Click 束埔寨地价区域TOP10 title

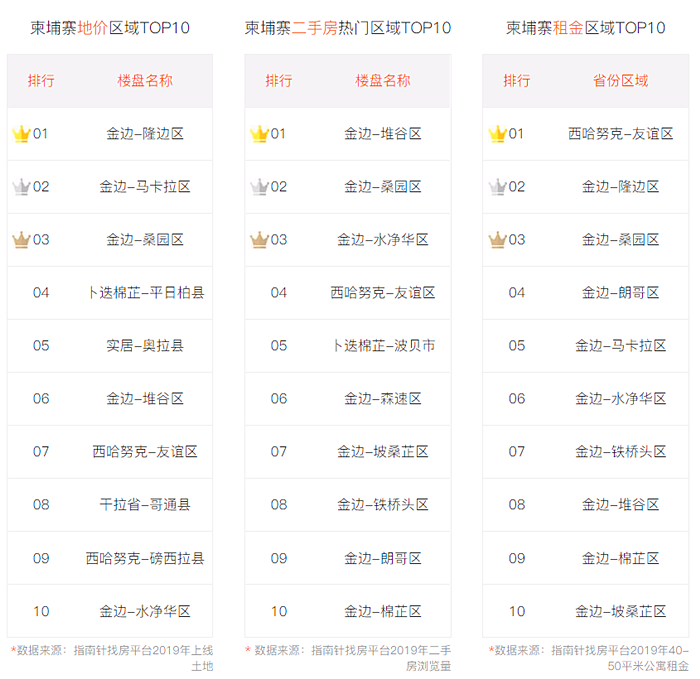(x=110, y=28)
